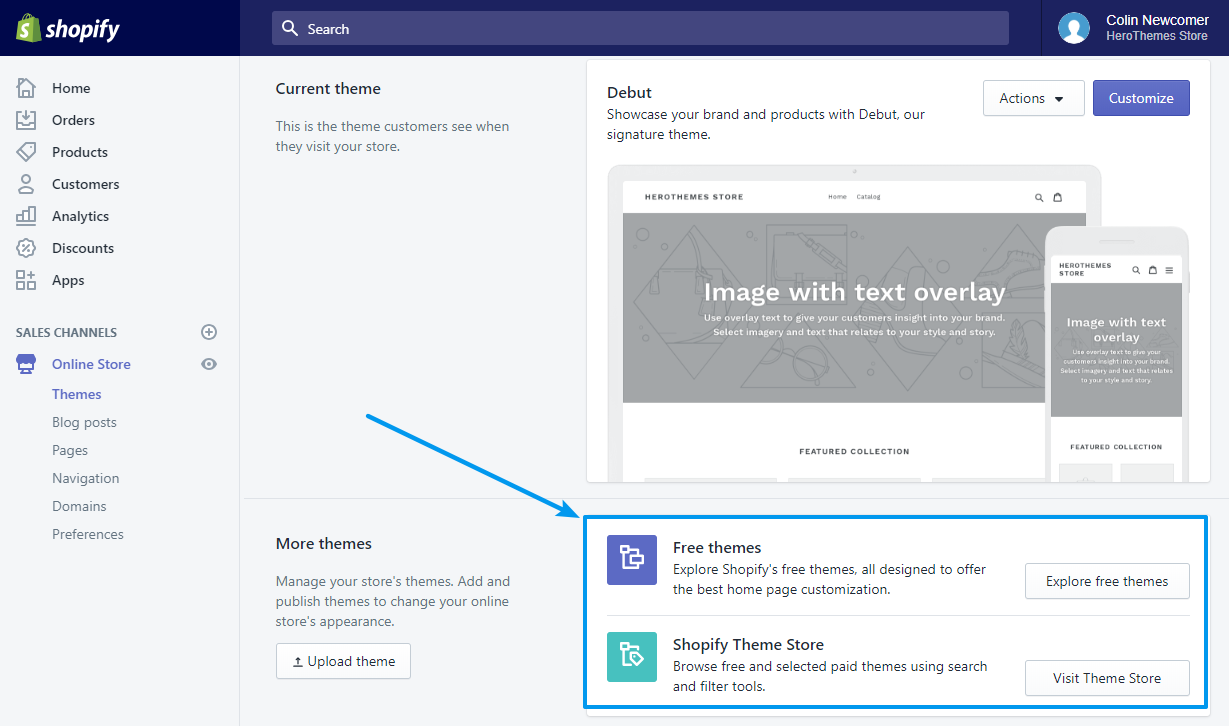Open Orders in sidebar
1229x726 pixels.
point(73,120)
